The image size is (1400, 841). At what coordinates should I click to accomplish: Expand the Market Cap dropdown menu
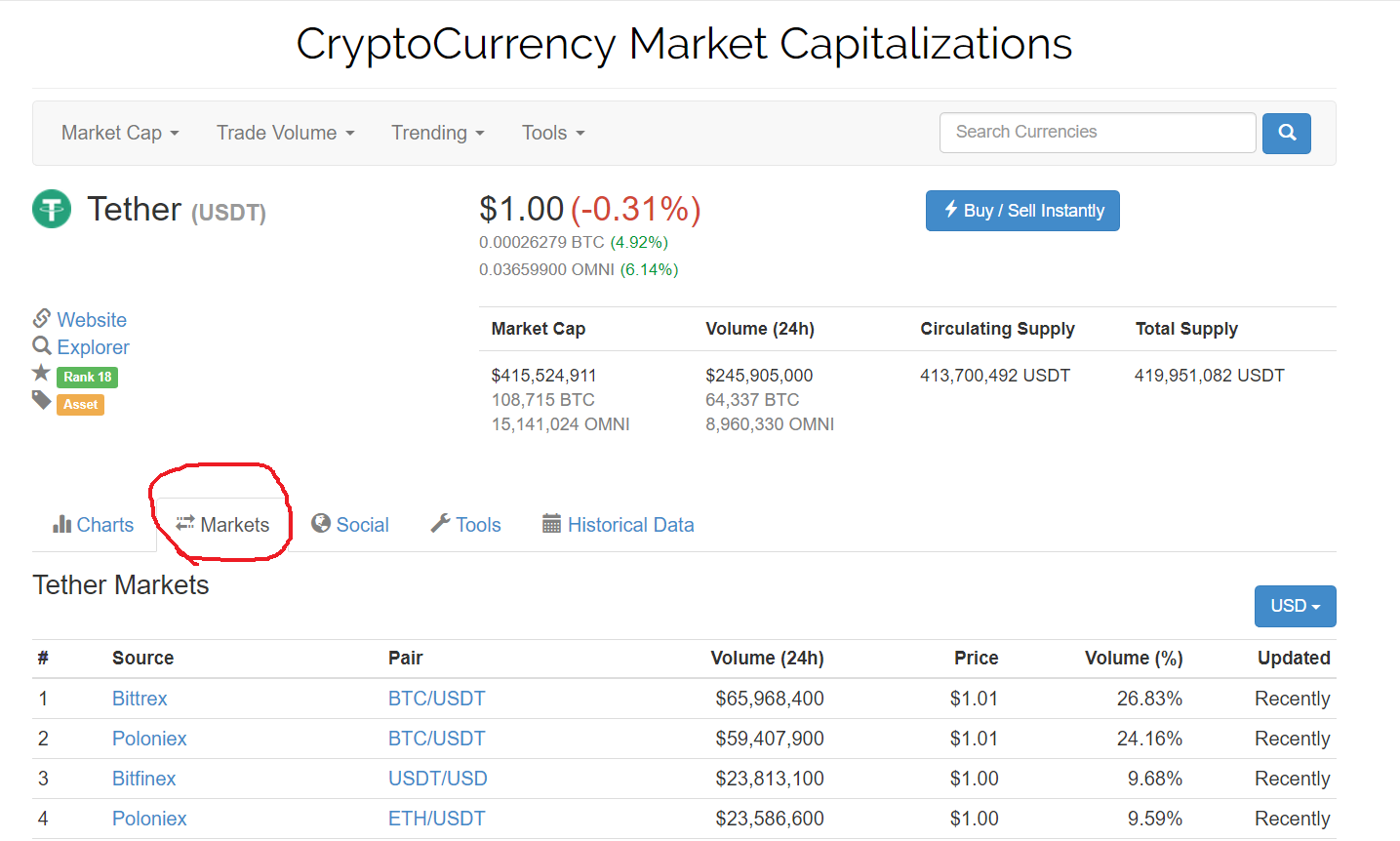(x=120, y=133)
